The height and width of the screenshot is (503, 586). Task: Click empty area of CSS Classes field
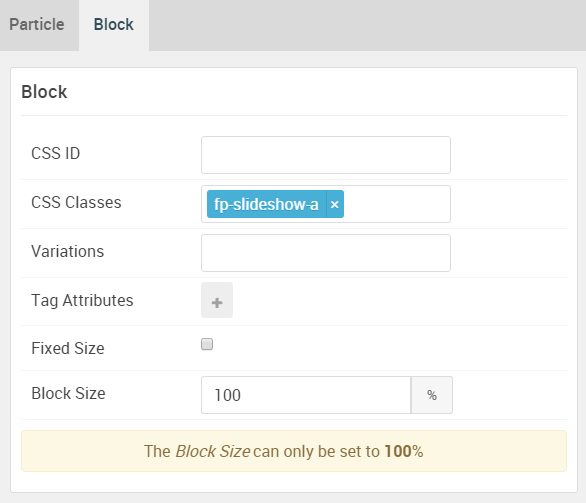tap(396, 204)
